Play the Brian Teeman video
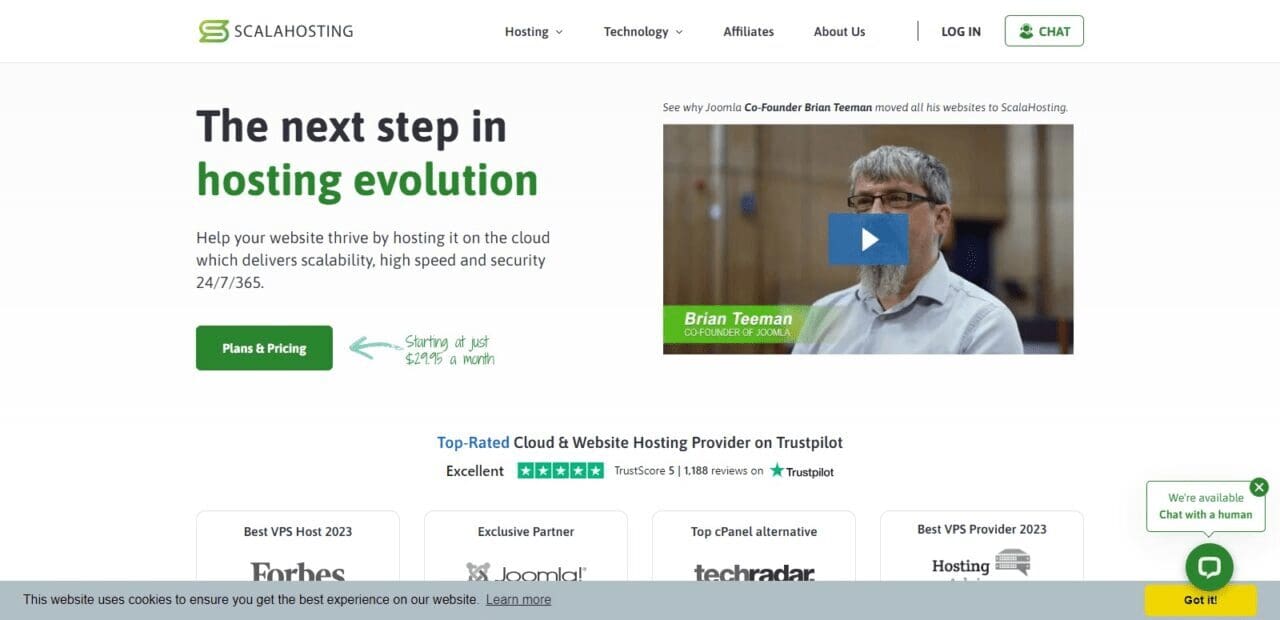1280x620 pixels. [868, 239]
